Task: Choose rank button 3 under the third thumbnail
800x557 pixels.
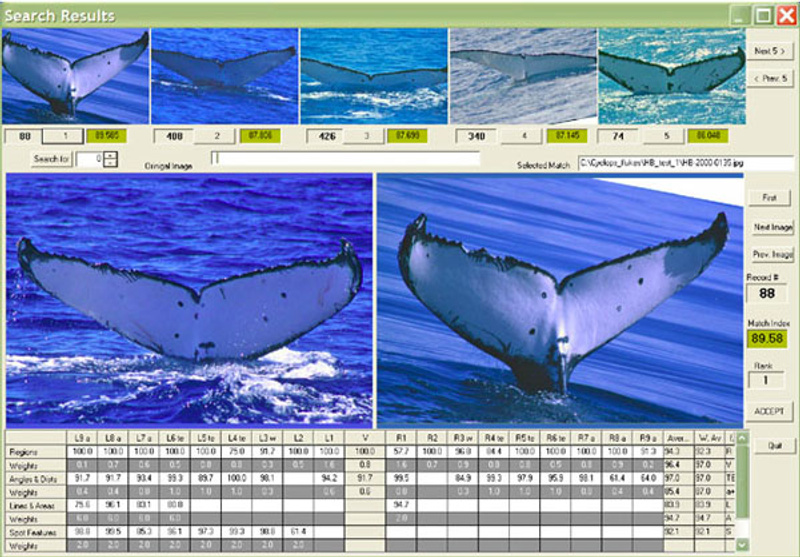Action: coord(365,136)
